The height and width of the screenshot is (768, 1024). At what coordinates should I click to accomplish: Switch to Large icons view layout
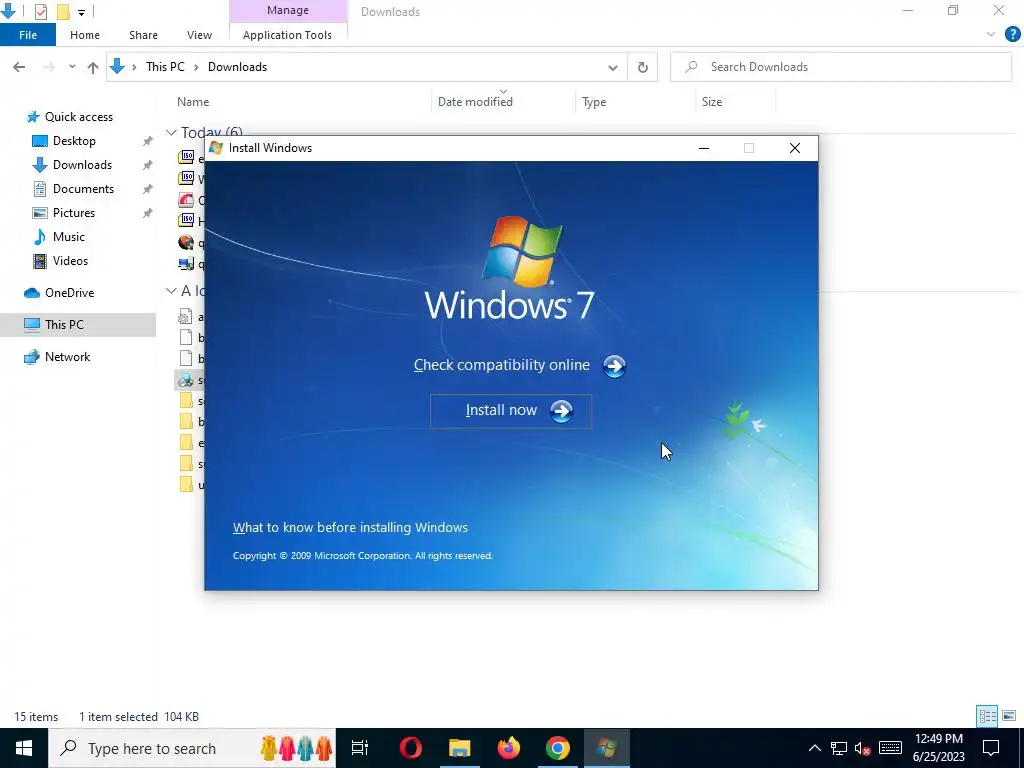tap(1009, 716)
